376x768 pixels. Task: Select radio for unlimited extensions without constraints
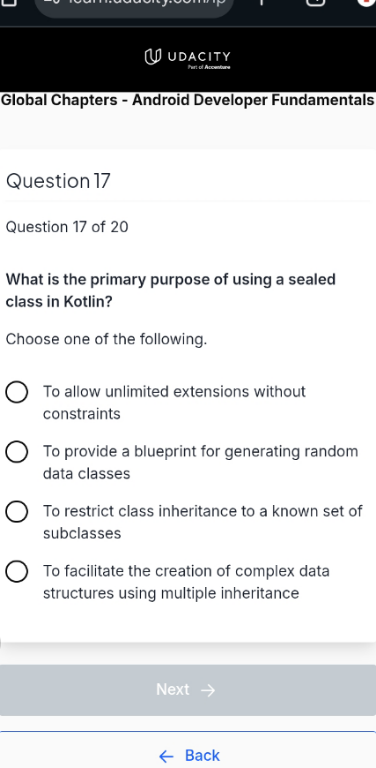click(x=17, y=392)
